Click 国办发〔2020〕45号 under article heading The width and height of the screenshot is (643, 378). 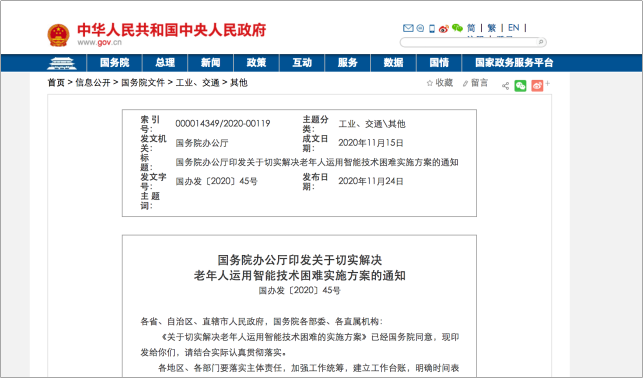[299, 291]
